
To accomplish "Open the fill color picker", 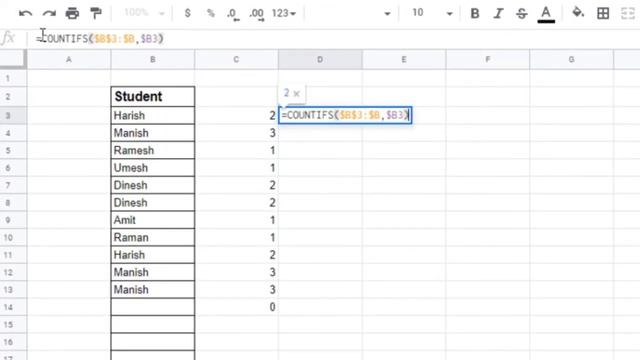I will coord(578,13).
